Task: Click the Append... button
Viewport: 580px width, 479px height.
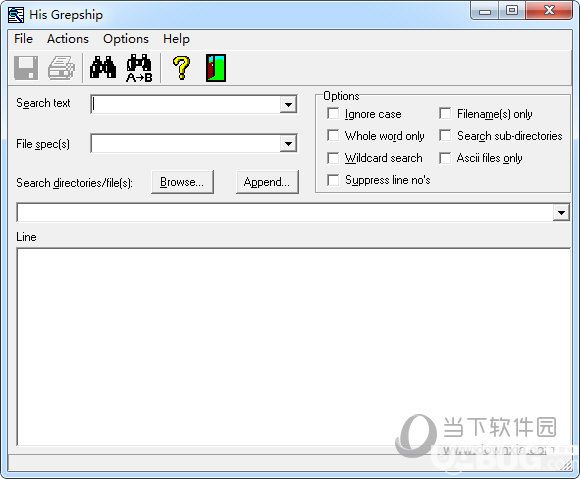Action: coord(267,182)
